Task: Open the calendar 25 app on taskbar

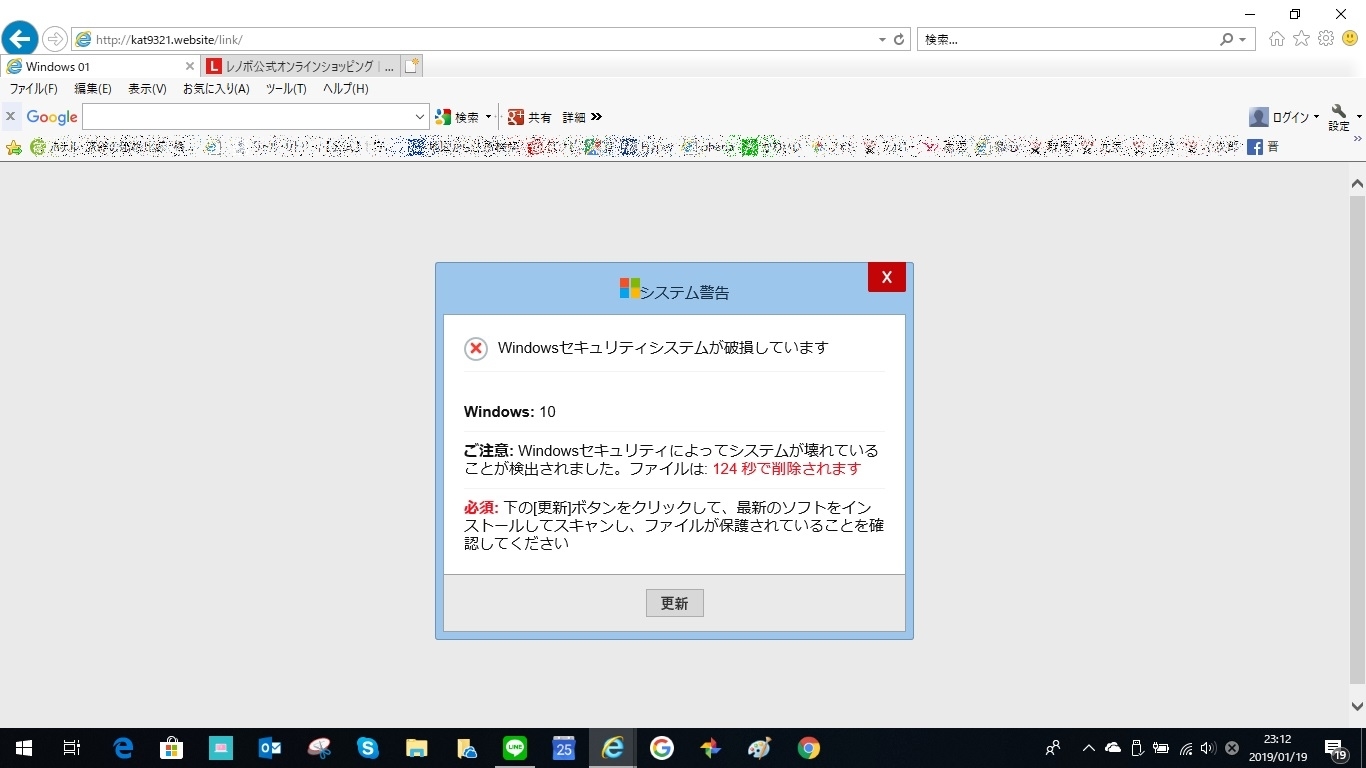Action: [x=564, y=748]
